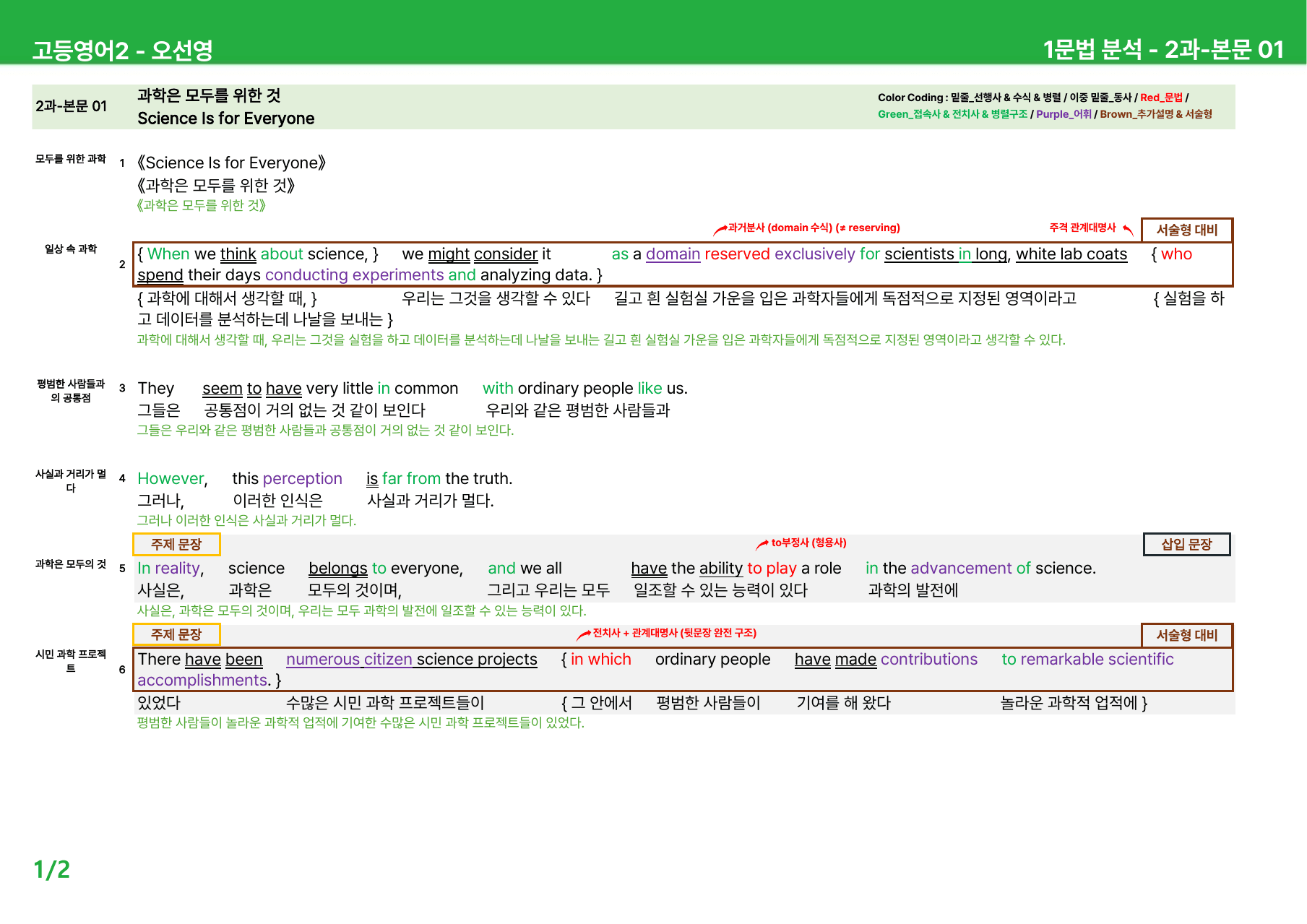Click the red note '전치사 + 관계대명사 (뒷문장 완전 구조)'
Viewport: 1307px width, 924px height.
(x=674, y=633)
